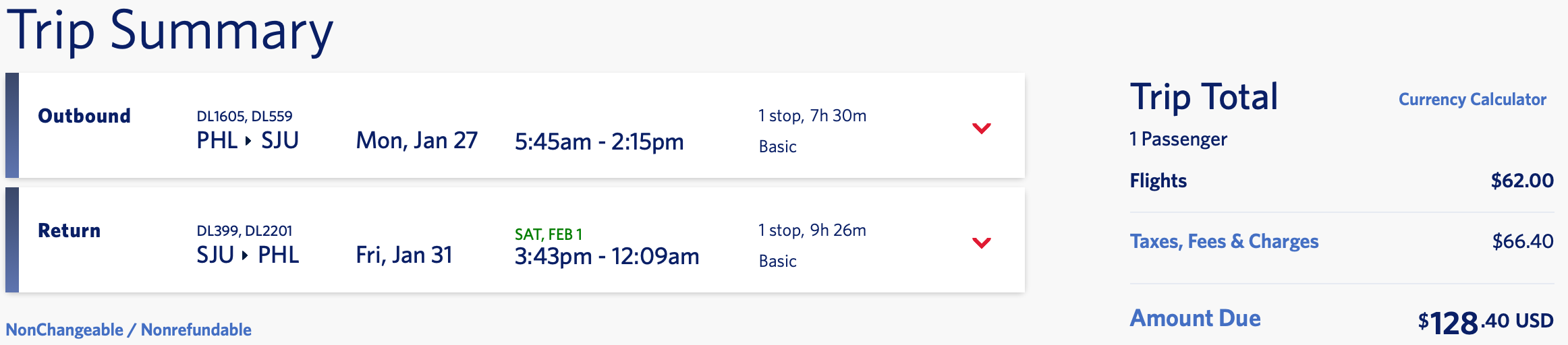Viewport: 1568px width, 345px height.
Task: Click the 1 stop, 9h 26m duration
Action: pyautogui.click(x=812, y=230)
